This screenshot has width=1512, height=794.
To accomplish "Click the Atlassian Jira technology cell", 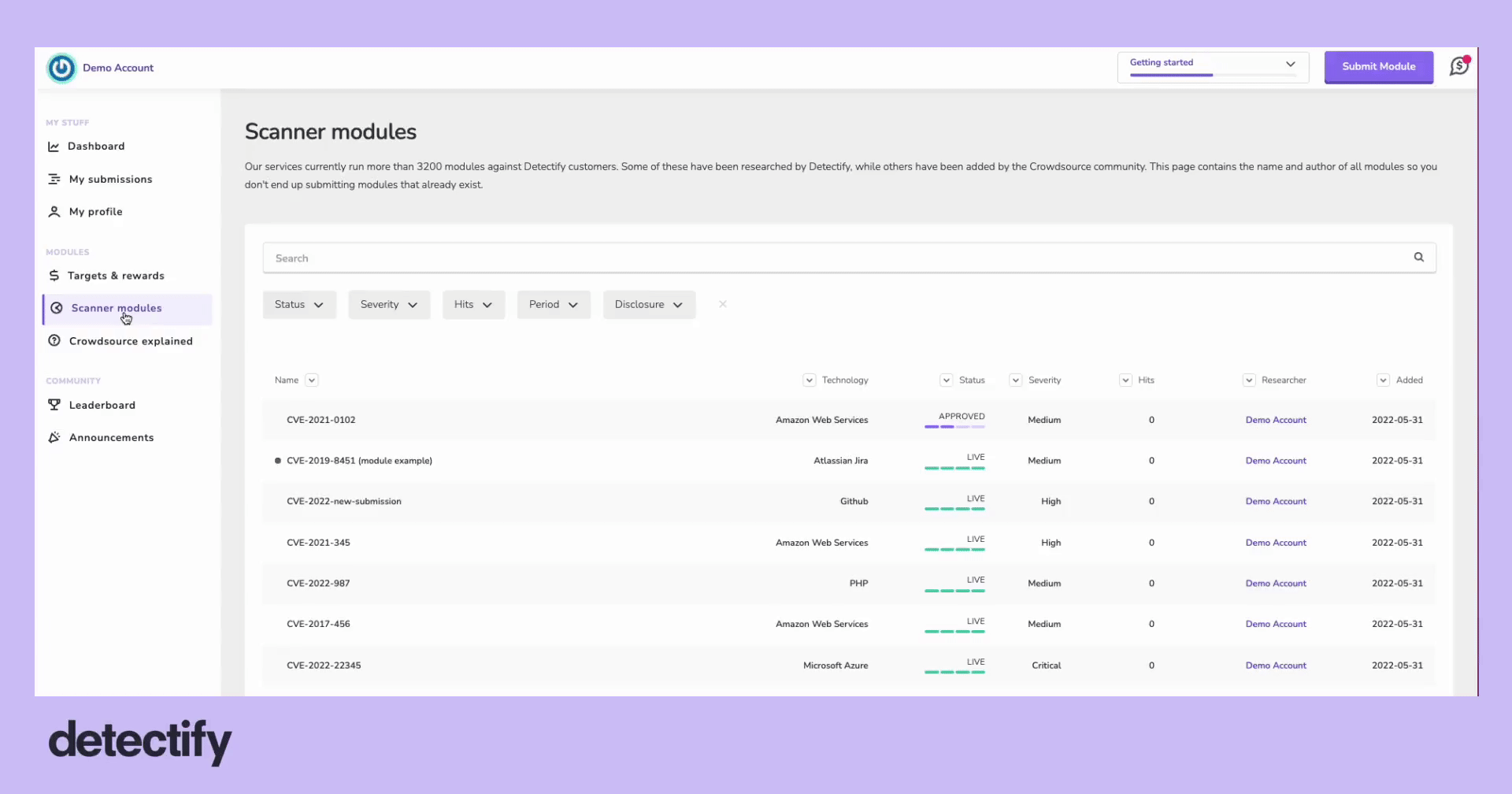I will 840,461.
